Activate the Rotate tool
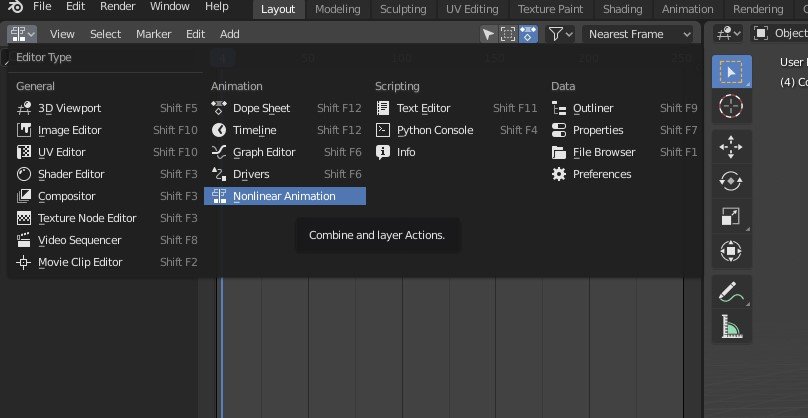Image resolution: width=808 pixels, height=418 pixels. (x=731, y=181)
